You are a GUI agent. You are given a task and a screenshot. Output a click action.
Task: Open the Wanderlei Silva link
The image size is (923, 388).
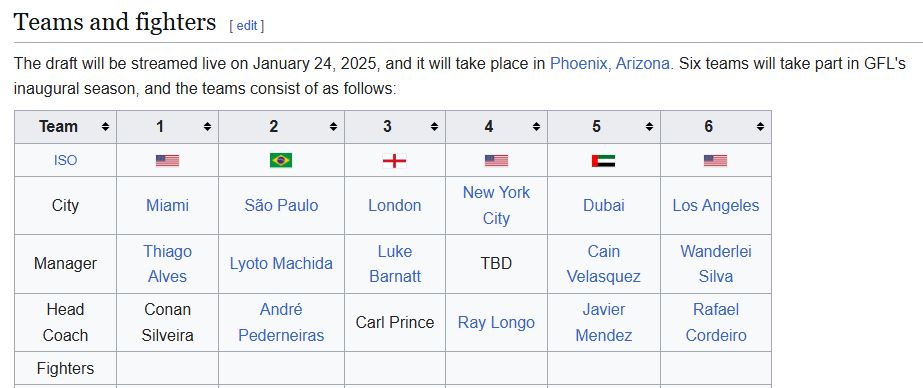[716, 264]
